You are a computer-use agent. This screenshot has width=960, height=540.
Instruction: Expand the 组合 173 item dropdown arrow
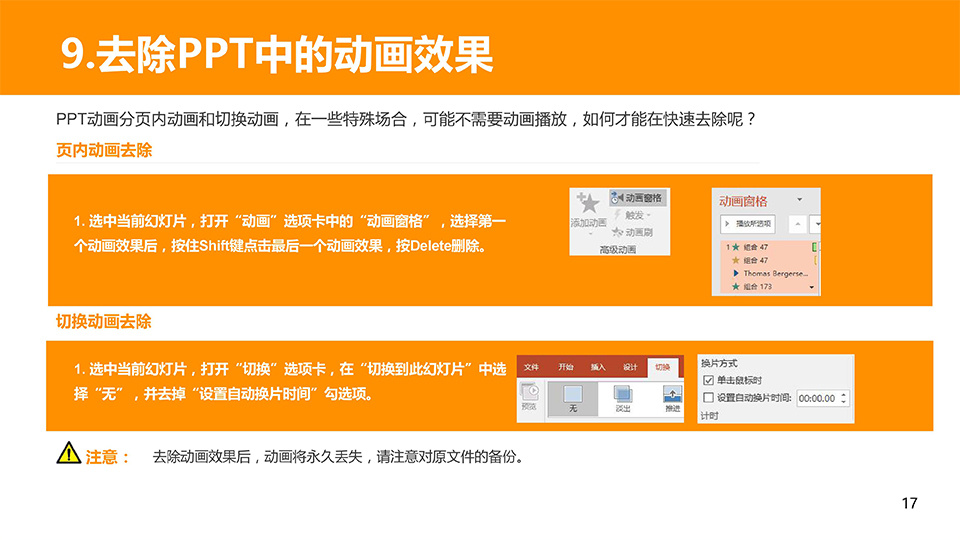(812, 287)
